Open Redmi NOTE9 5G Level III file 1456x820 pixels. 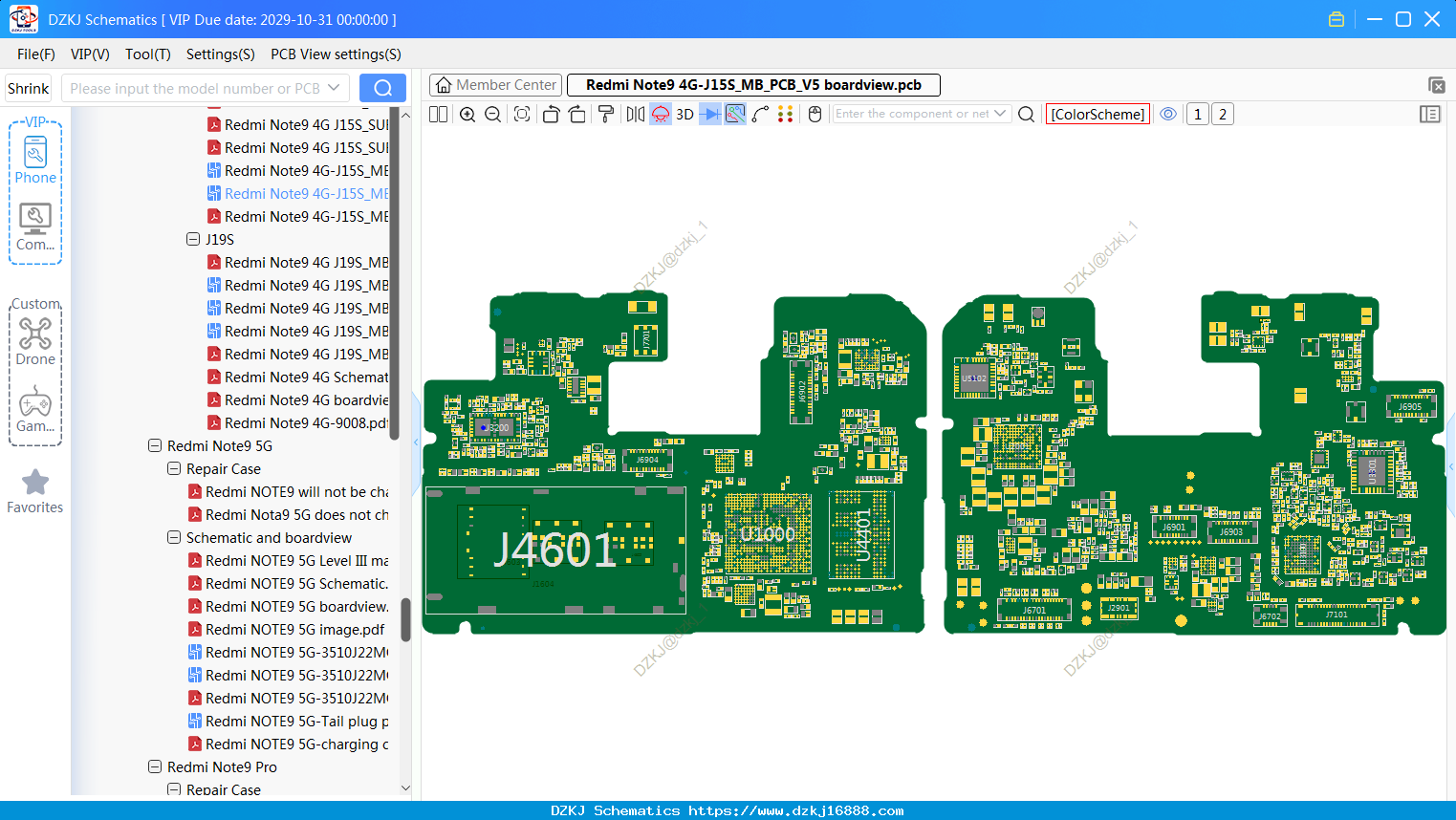[x=289, y=560]
